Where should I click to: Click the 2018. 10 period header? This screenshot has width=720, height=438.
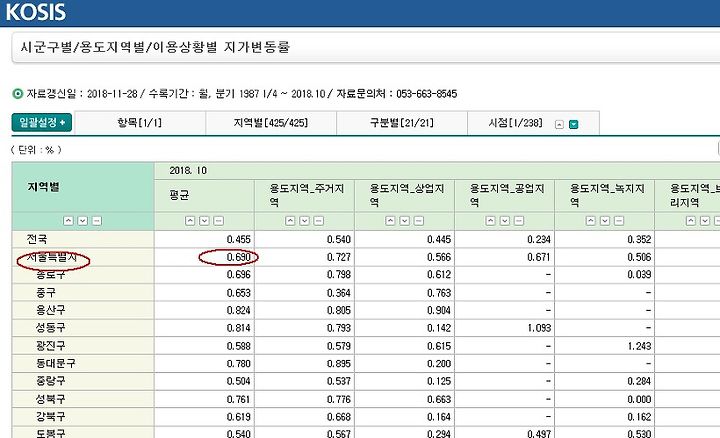pos(188,171)
